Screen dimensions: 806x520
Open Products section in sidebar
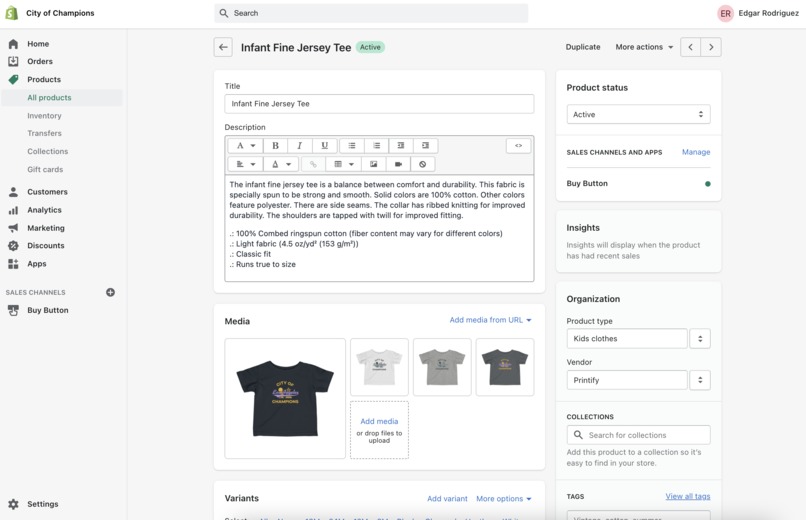pyautogui.click(x=44, y=79)
